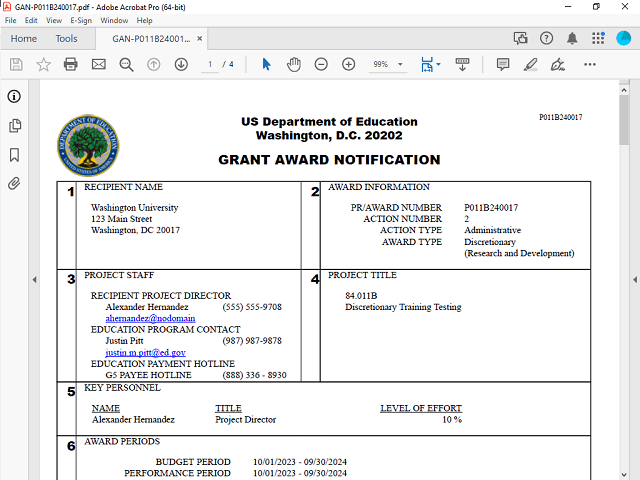Expand the left navigation pane arrow
Screen dimensions: 640x480
(x=35, y=279)
